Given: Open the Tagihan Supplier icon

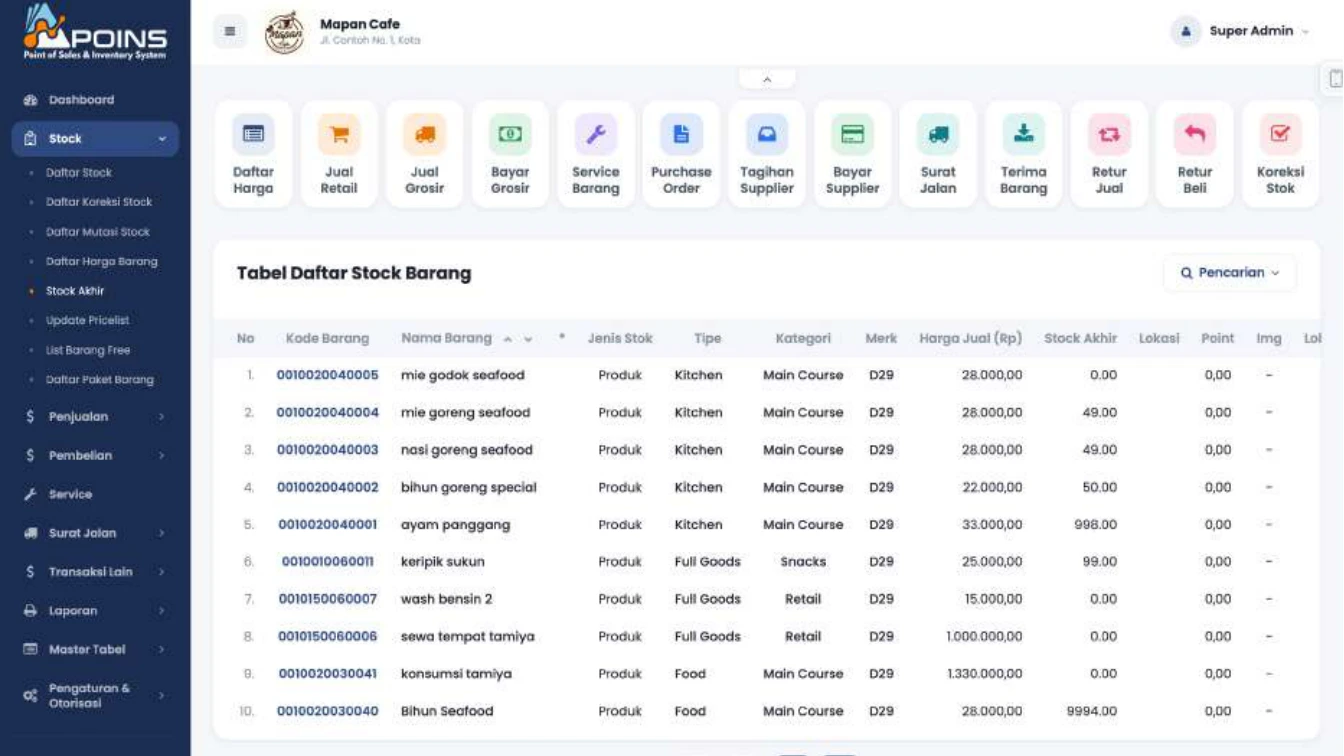Looking at the screenshot, I should [x=767, y=134].
